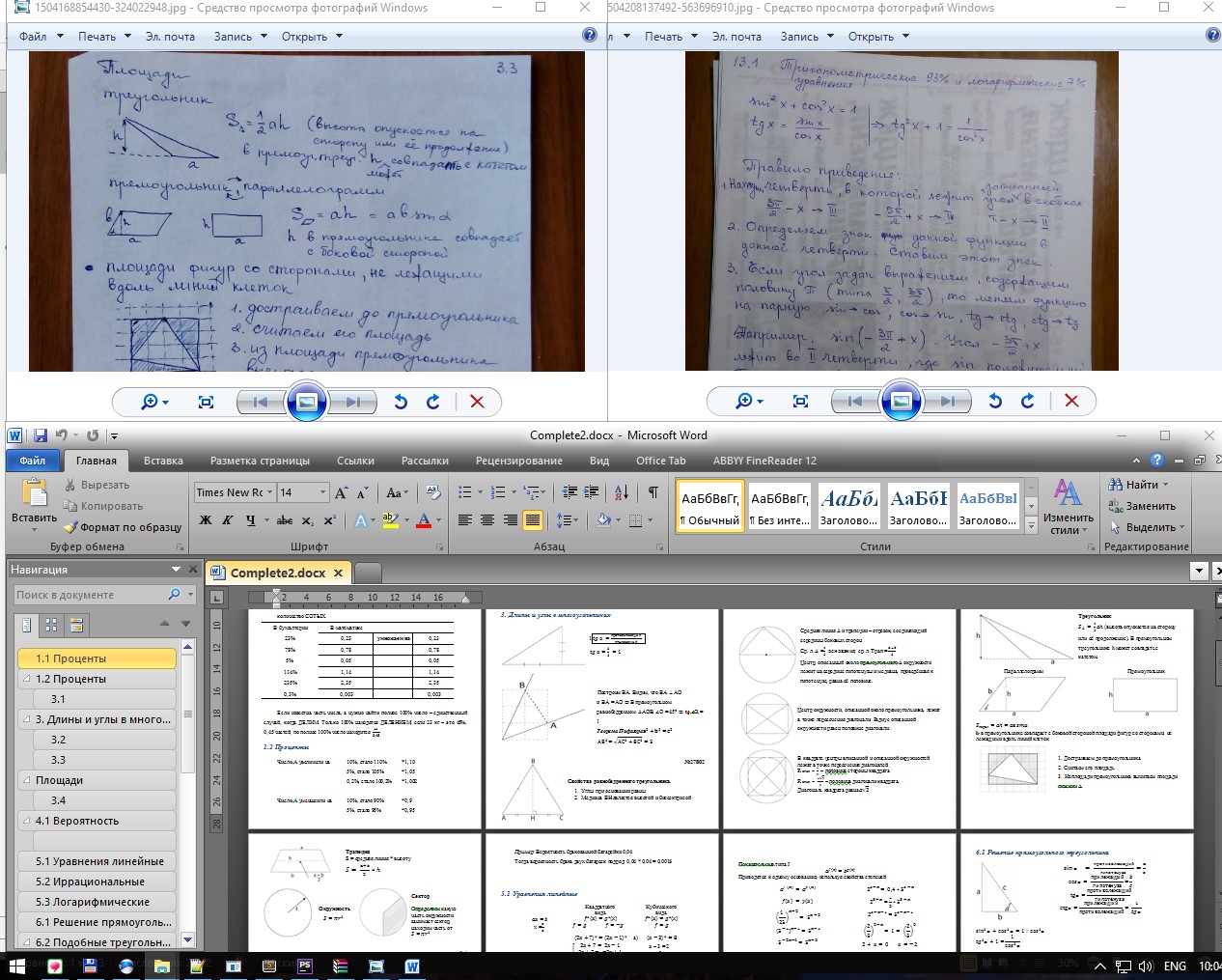Increase paragraph indent in Word ribbon

click(591, 492)
